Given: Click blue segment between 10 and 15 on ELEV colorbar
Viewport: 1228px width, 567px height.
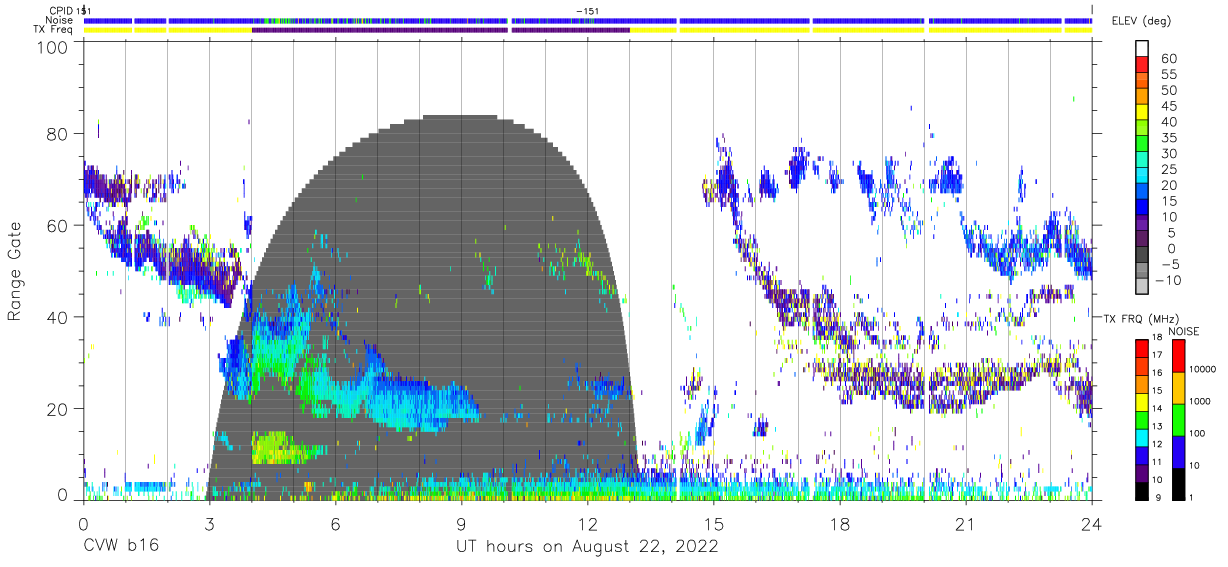Looking at the screenshot, I should coord(1142,207).
